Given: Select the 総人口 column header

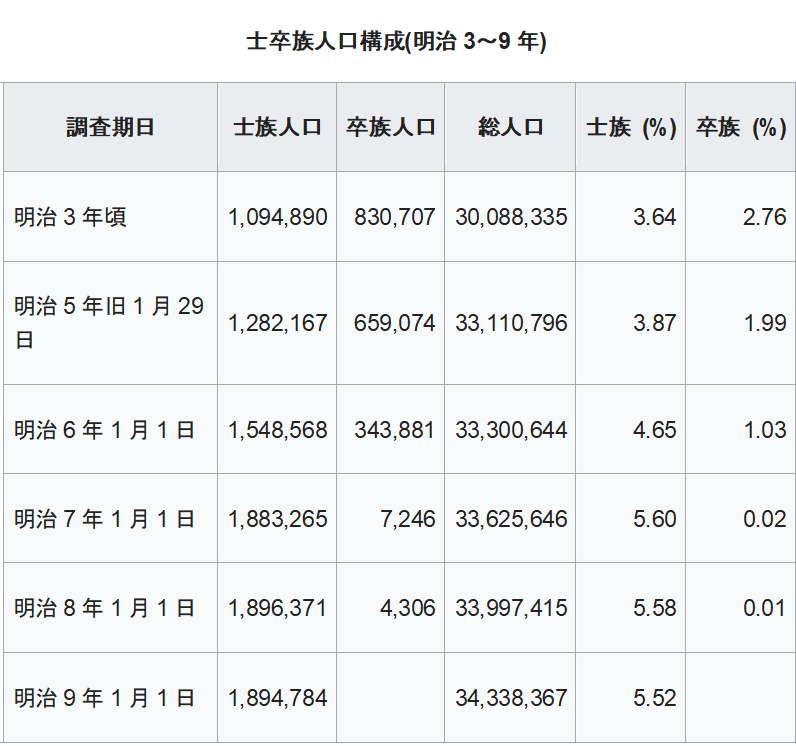Looking at the screenshot, I should [510, 128].
